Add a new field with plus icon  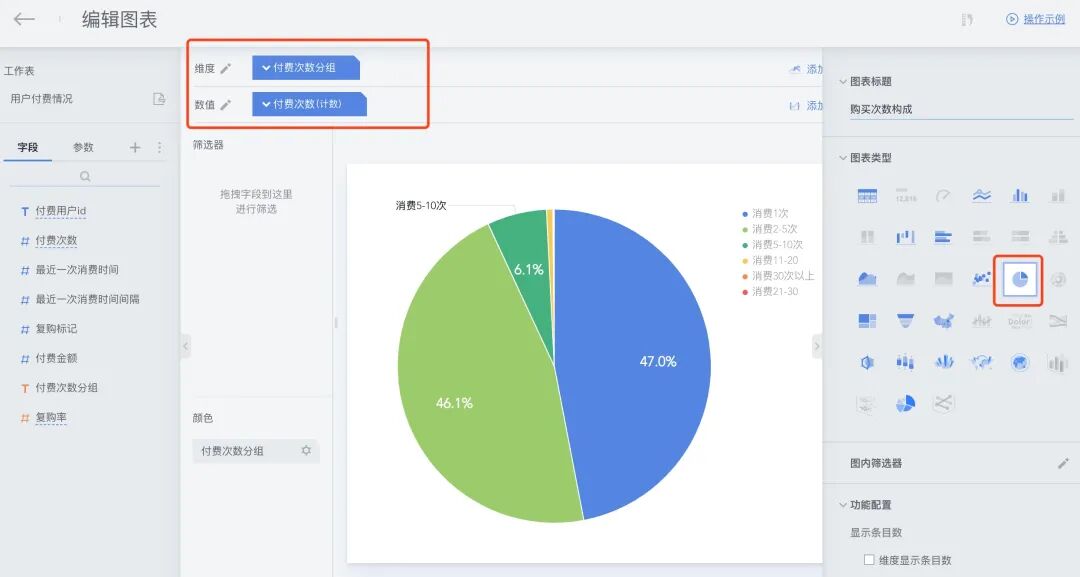coord(135,147)
